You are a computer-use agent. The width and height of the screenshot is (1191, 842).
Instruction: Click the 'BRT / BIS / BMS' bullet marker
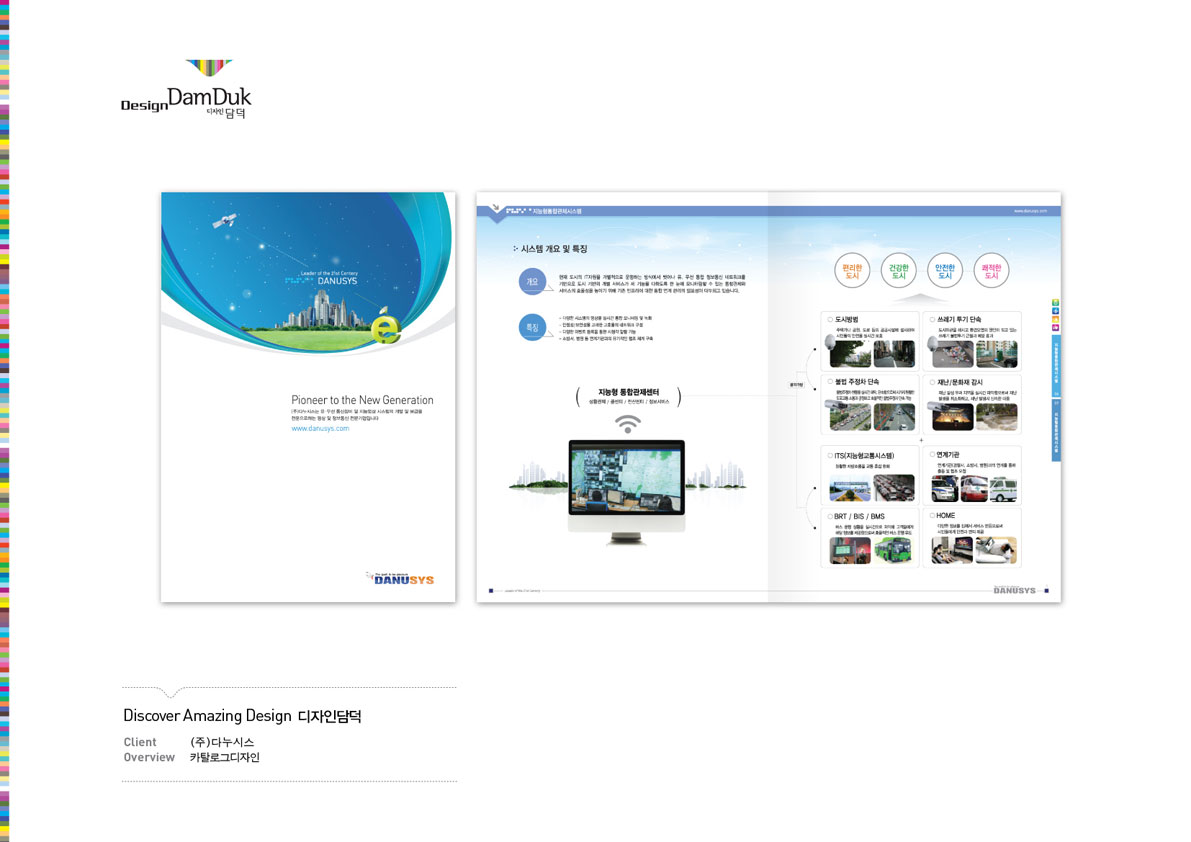coord(830,516)
